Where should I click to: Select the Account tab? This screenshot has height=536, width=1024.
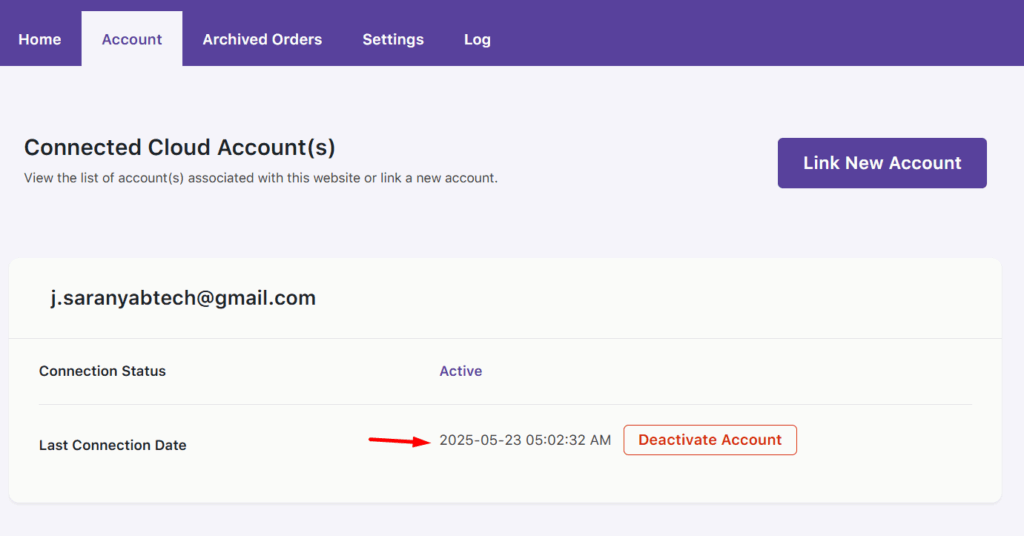132,39
